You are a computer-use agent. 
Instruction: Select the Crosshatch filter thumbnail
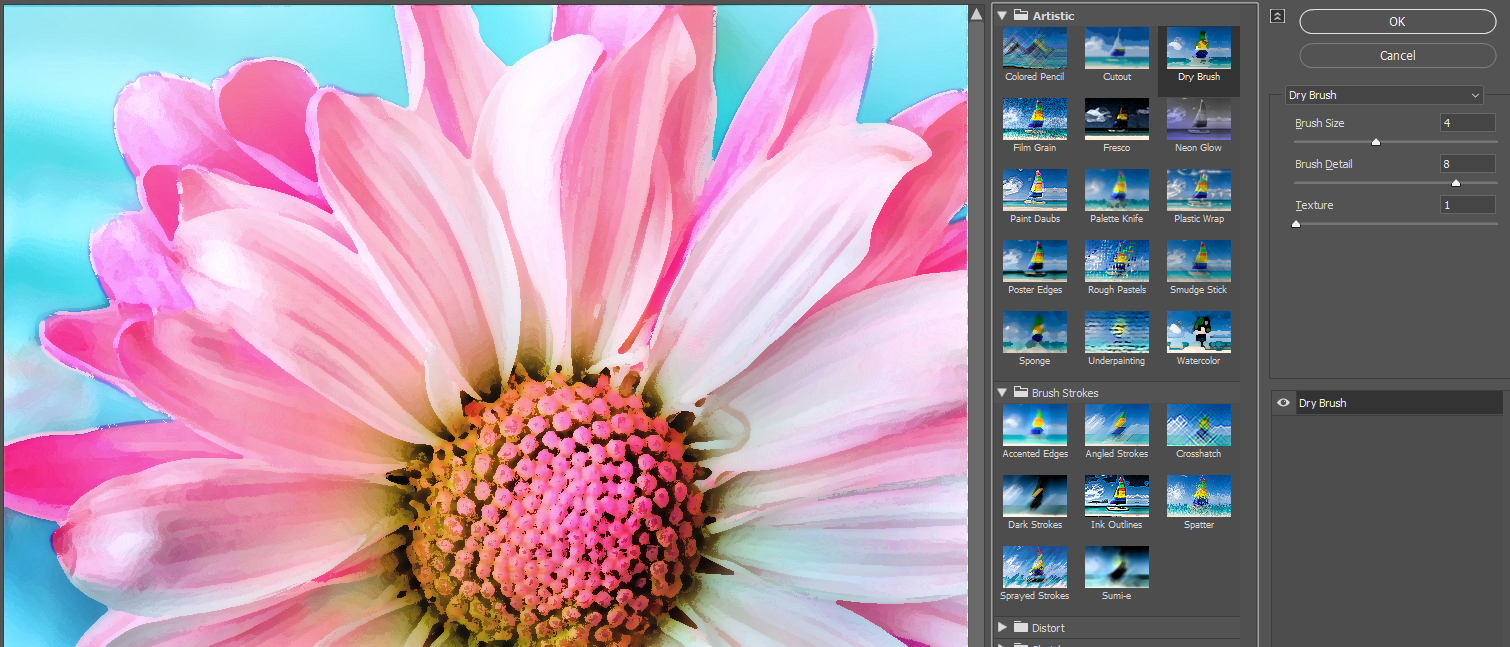pyautogui.click(x=1199, y=425)
